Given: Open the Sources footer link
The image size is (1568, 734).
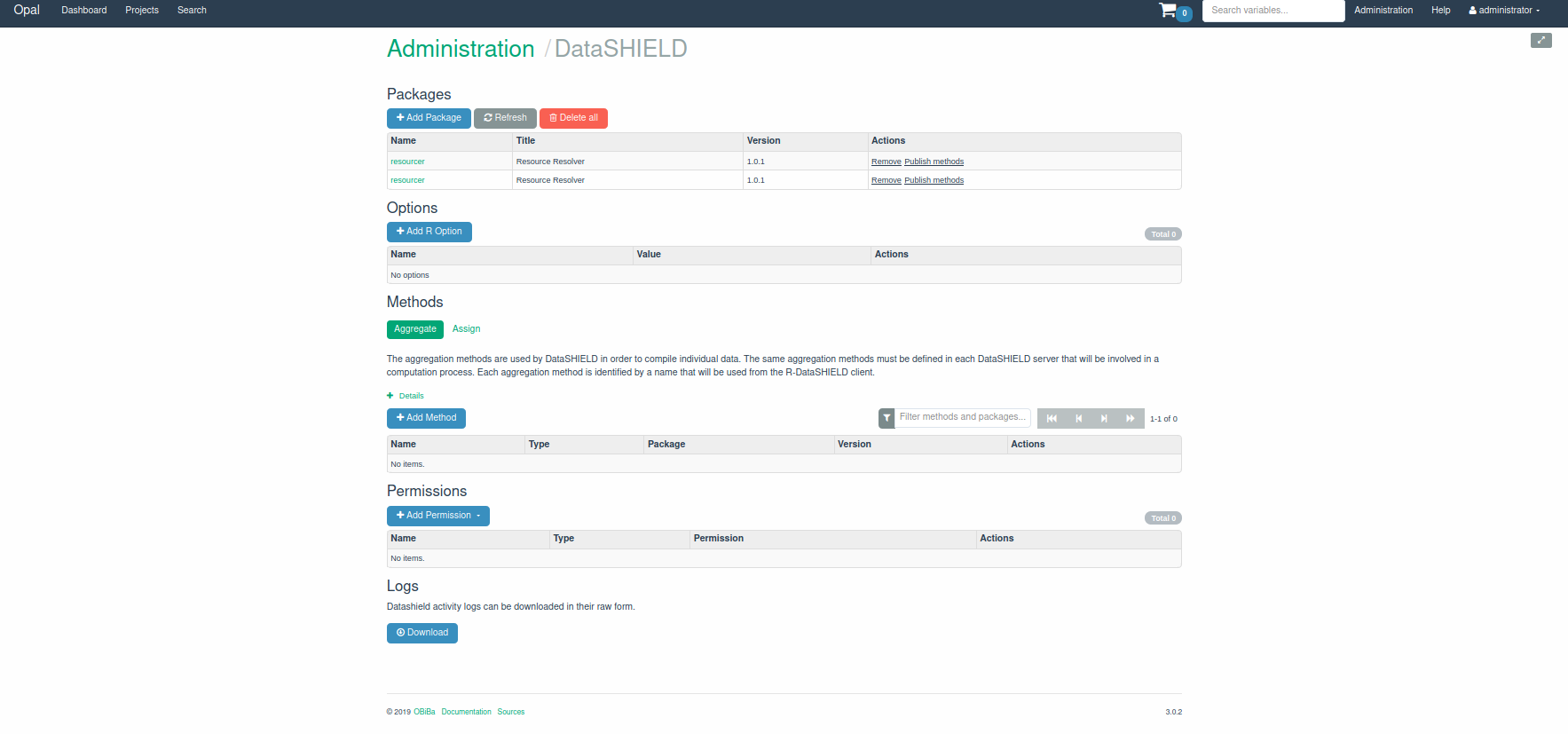Looking at the screenshot, I should pos(510,712).
